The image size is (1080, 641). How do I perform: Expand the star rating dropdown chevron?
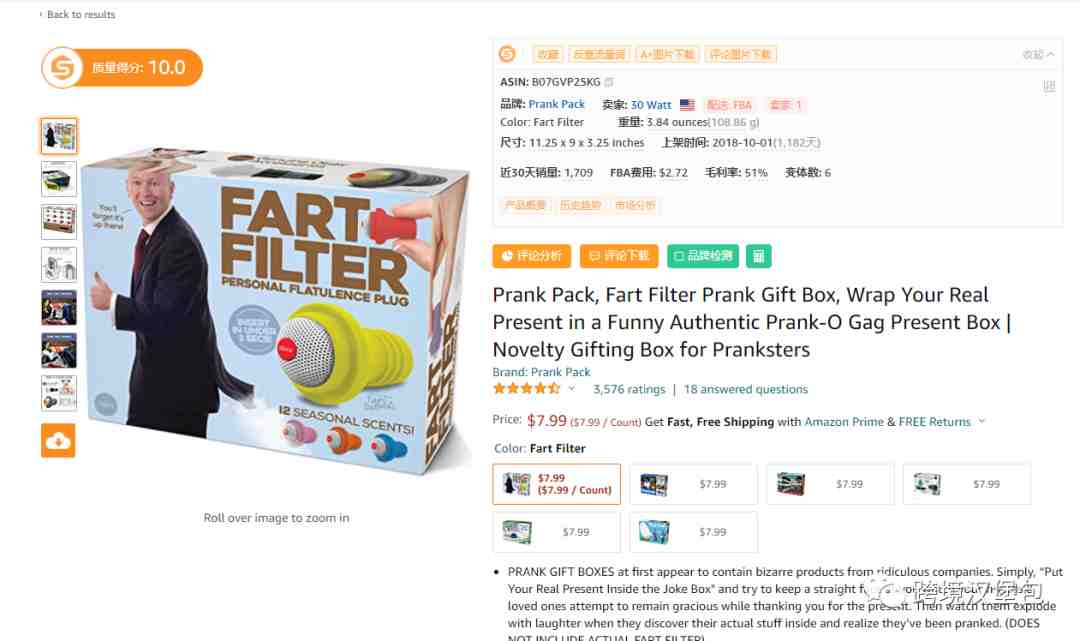coord(572,389)
